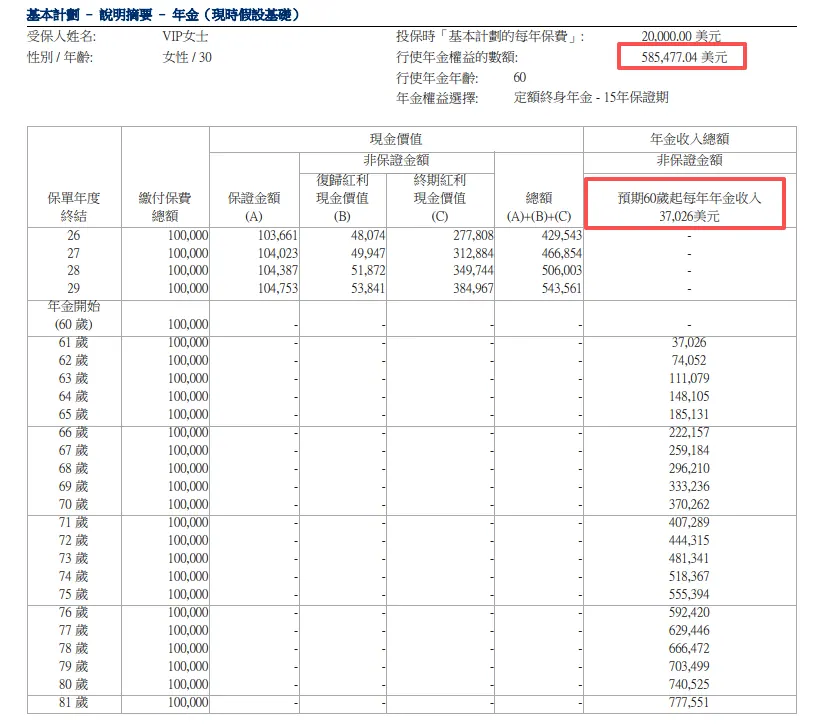
Task: Click the 行使年金權益的數額 label
Action: pos(457,57)
